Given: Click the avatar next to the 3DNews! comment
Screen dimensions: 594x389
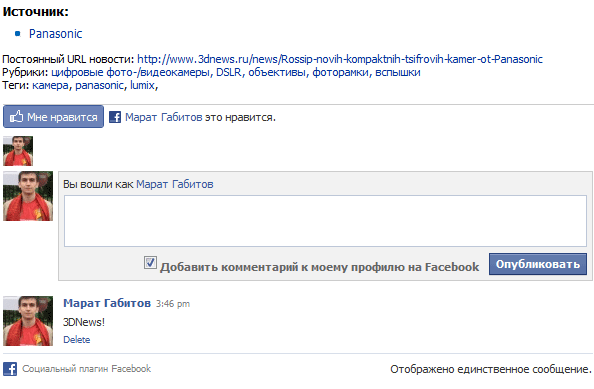Looking at the screenshot, I should pyautogui.click(x=28, y=321).
